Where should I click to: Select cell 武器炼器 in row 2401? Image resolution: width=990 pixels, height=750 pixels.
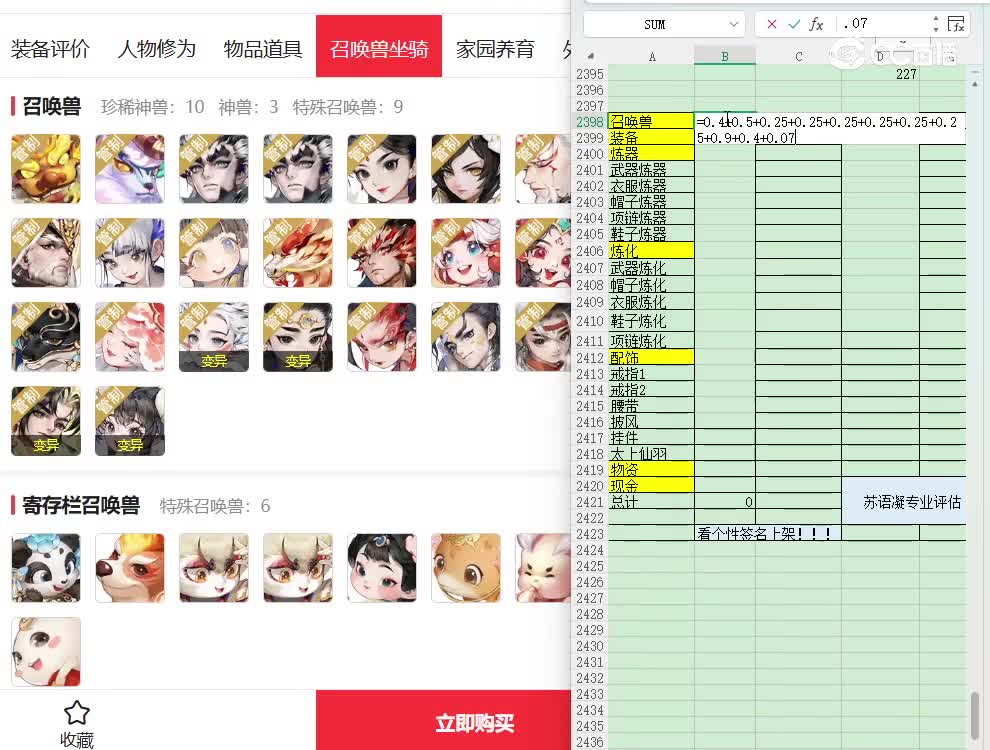click(x=651, y=170)
